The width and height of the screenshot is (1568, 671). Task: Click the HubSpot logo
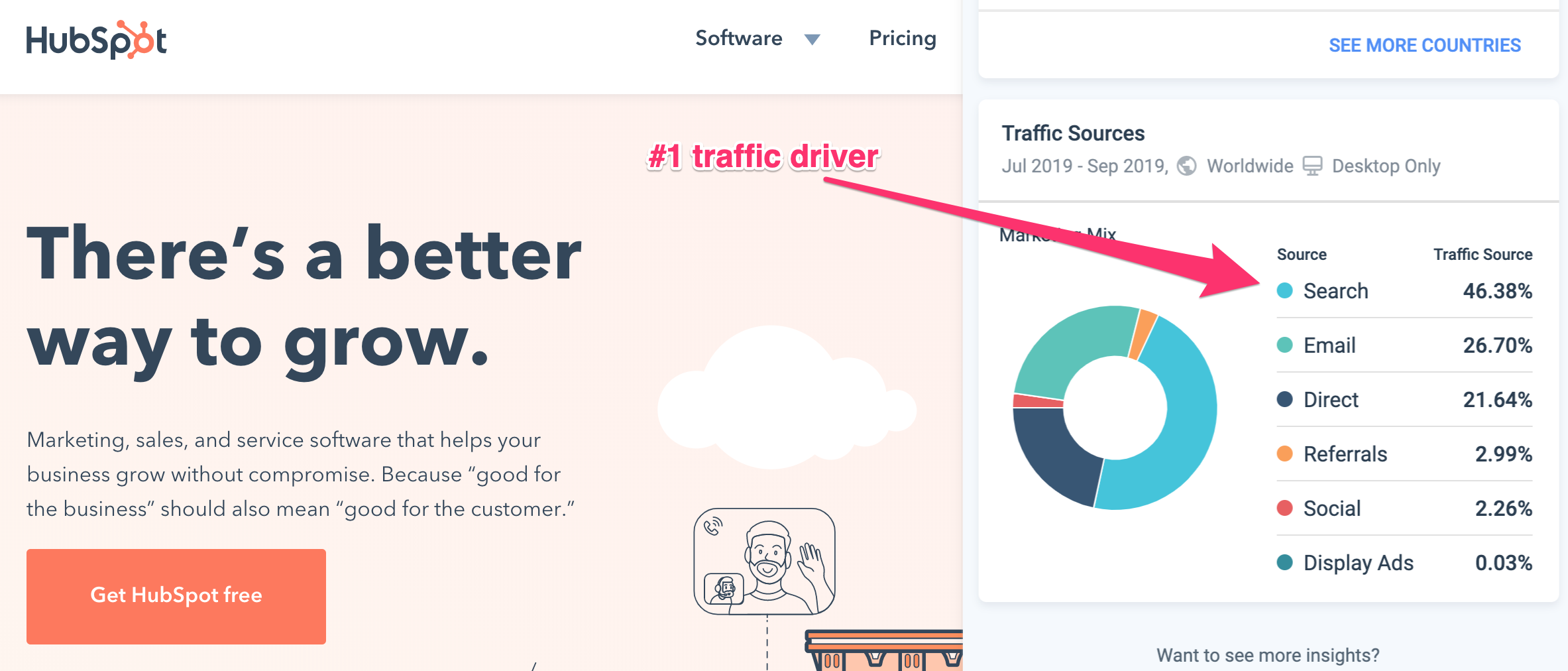point(96,40)
